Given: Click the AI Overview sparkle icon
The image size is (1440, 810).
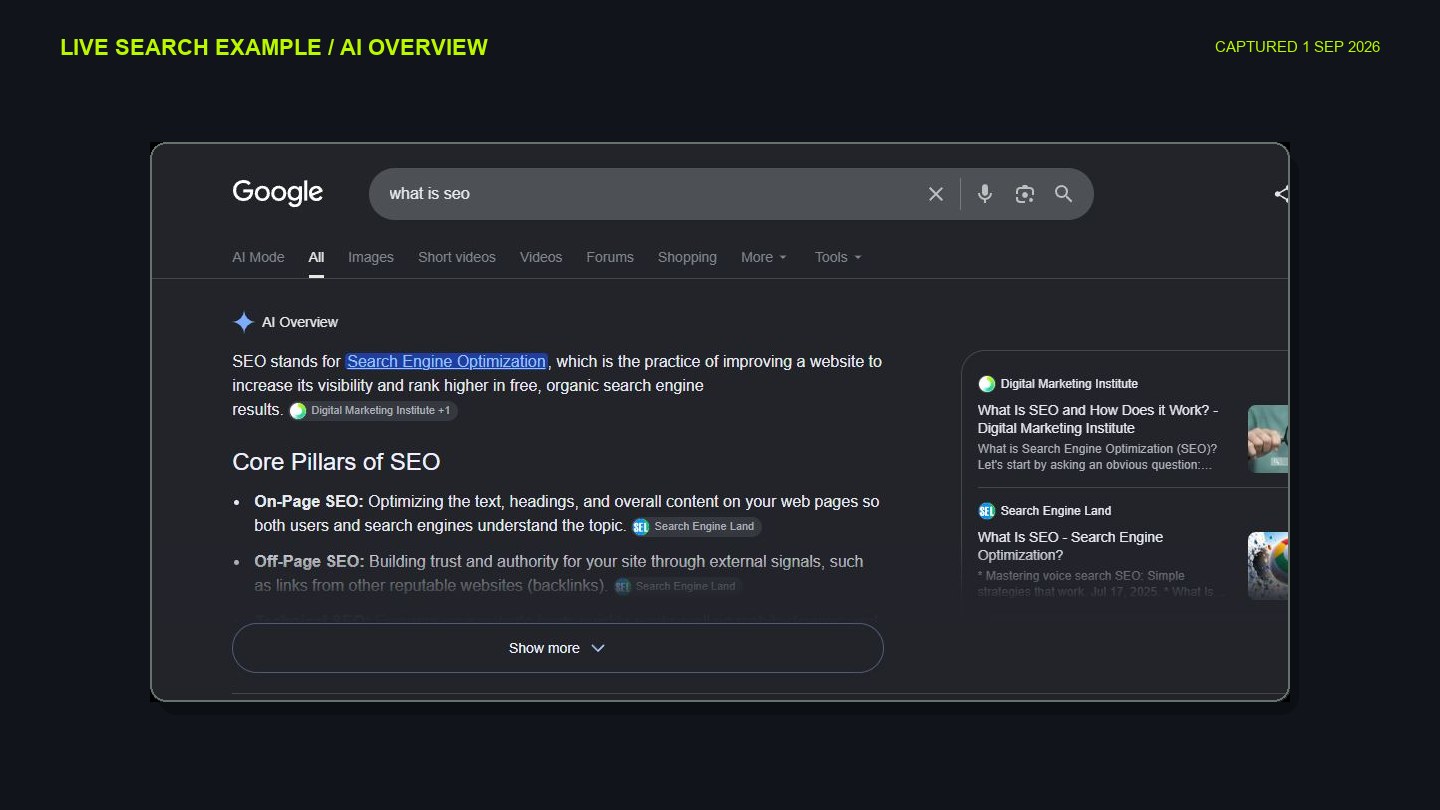Looking at the screenshot, I should [243, 322].
